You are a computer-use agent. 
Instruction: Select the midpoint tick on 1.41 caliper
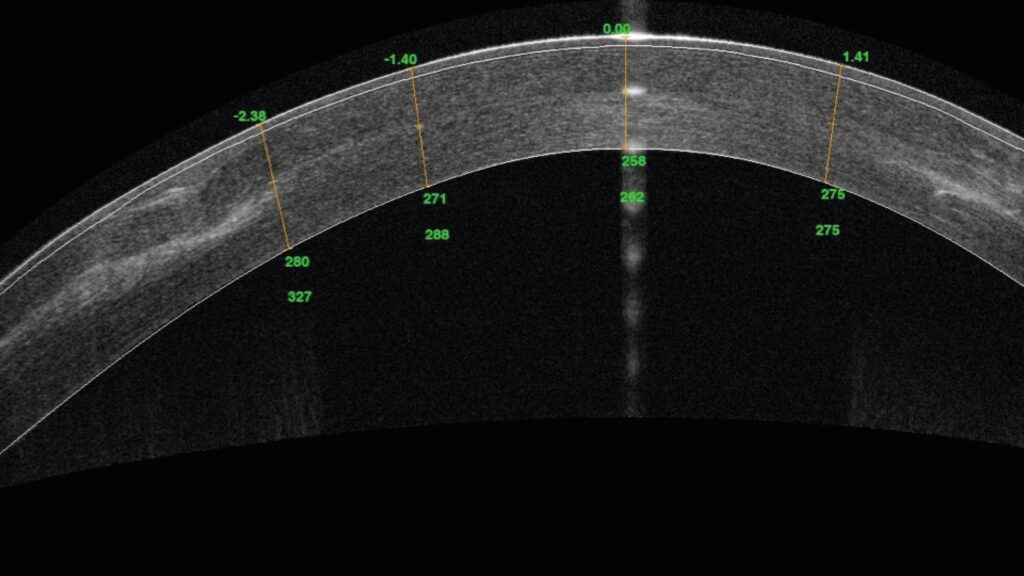click(x=832, y=123)
